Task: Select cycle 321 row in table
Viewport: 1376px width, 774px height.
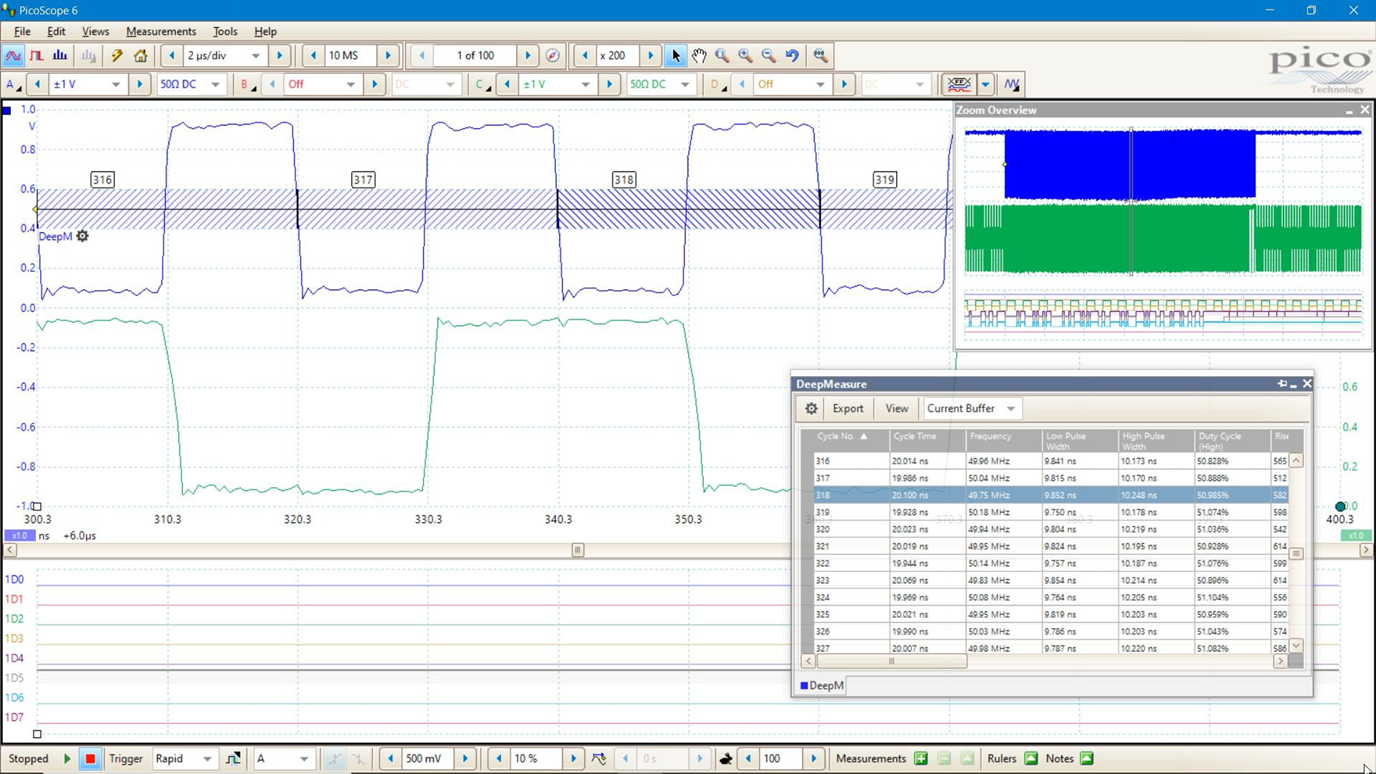Action: [x=850, y=547]
